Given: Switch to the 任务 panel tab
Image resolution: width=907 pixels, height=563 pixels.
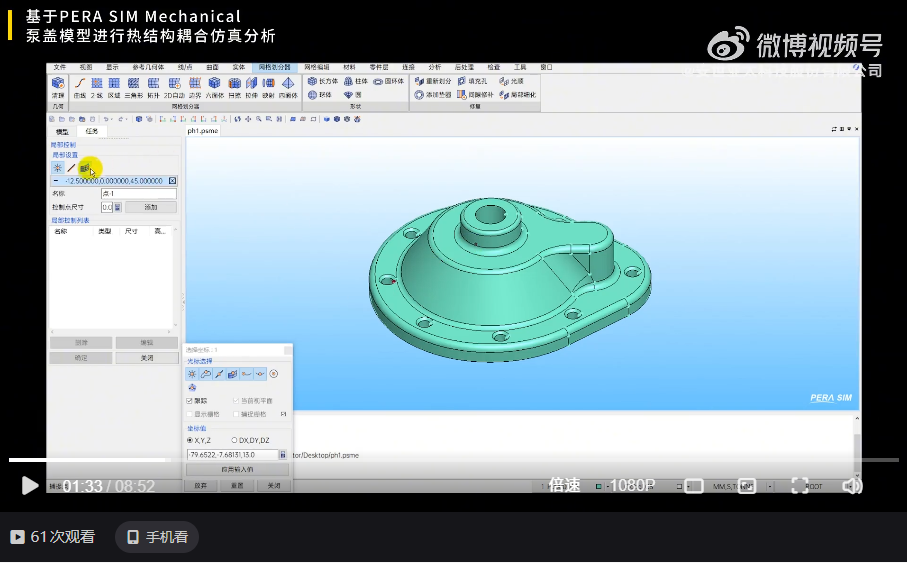Looking at the screenshot, I should (x=91, y=131).
